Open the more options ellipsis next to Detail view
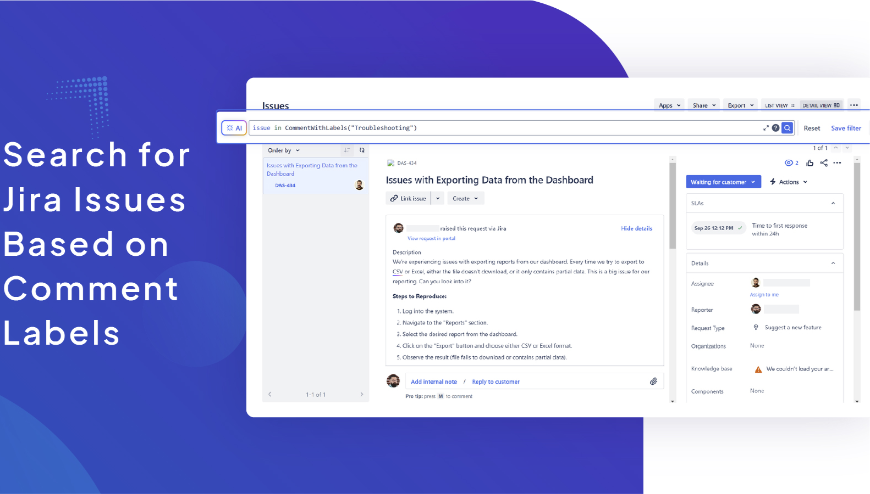This screenshot has height=494, width=870. tap(854, 105)
